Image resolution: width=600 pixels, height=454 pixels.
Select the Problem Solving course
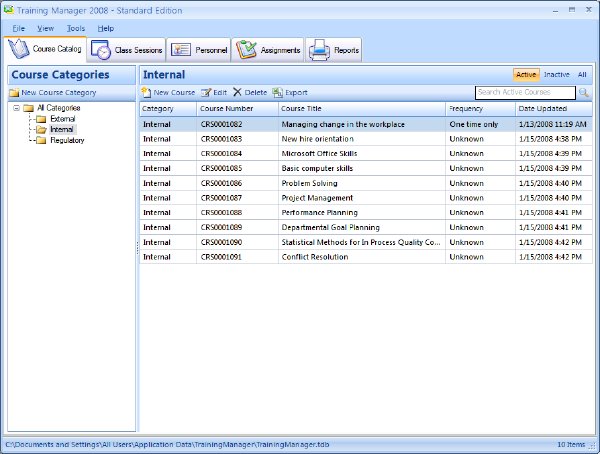click(366, 183)
